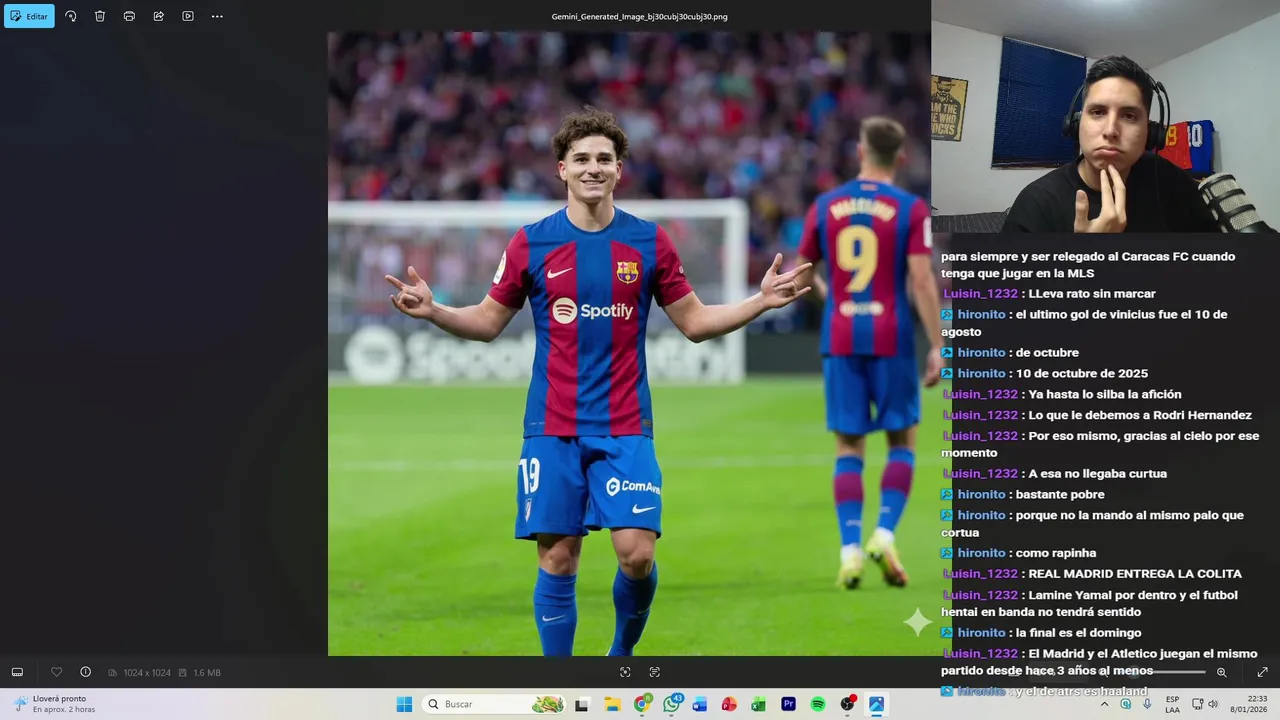This screenshot has width=1280, height=720.
Task: Fit the image to window icon
Action: 625,672
